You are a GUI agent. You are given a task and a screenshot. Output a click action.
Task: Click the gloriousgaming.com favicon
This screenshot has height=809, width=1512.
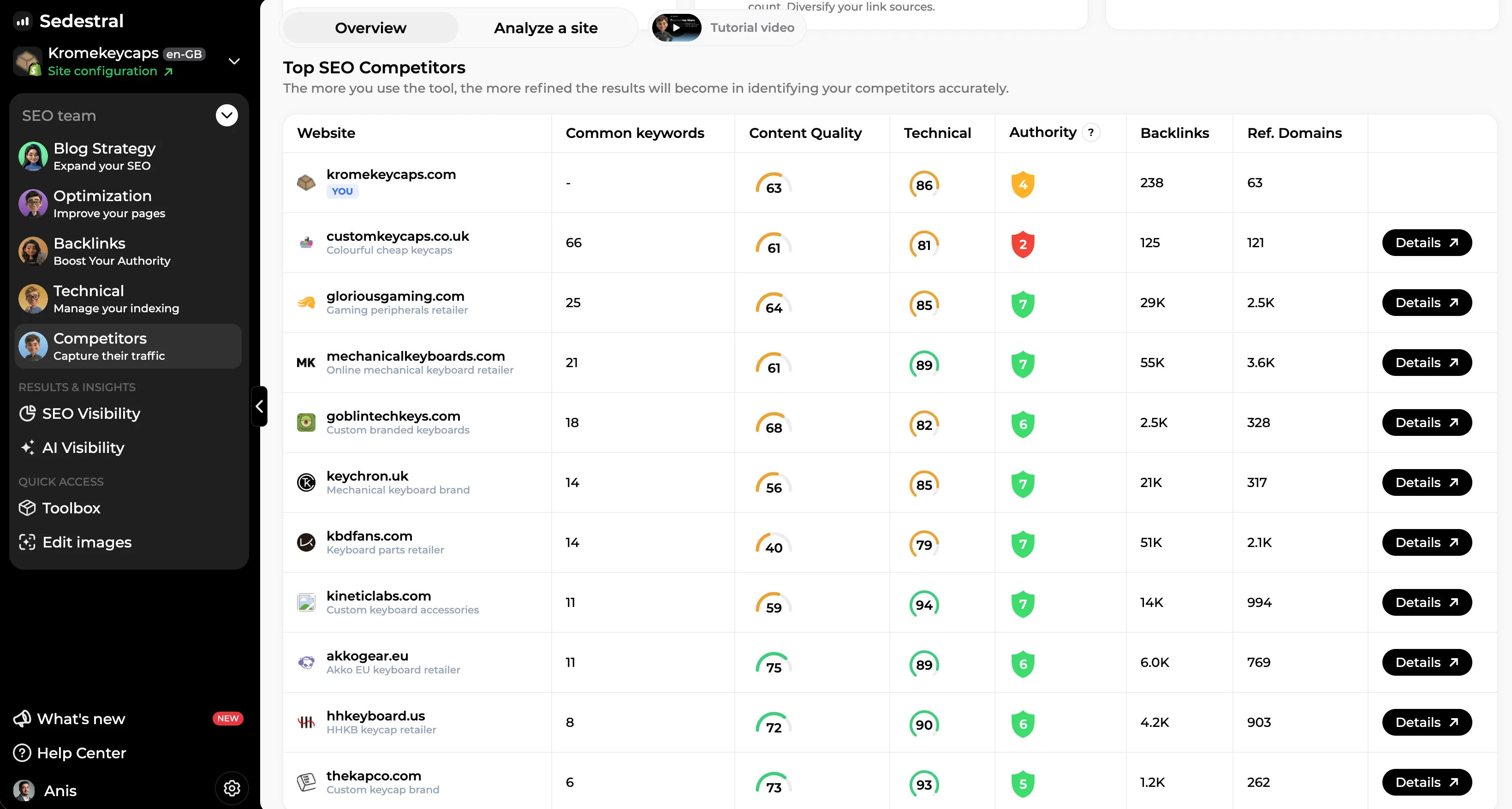coord(306,303)
